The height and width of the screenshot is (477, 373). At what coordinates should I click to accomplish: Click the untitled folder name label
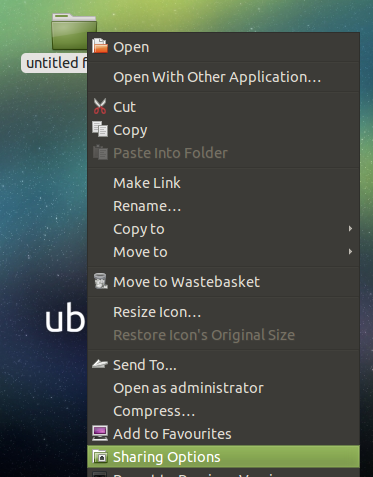point(54,63)
